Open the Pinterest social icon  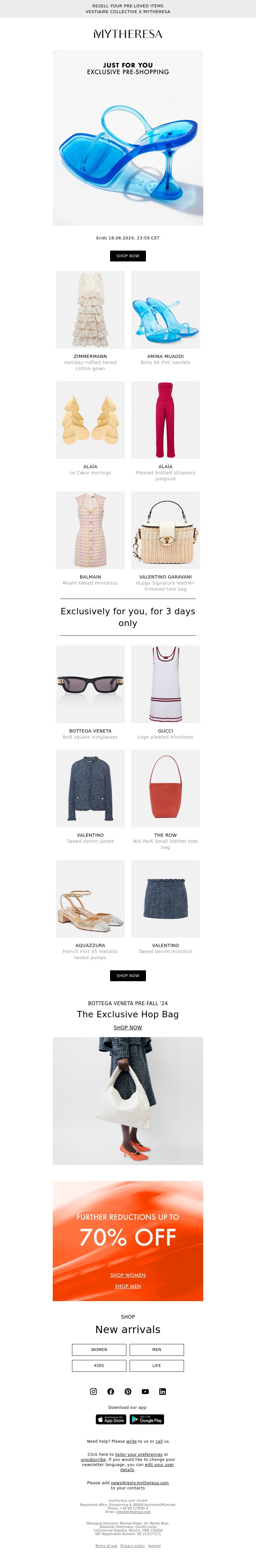coord(128,1392)
